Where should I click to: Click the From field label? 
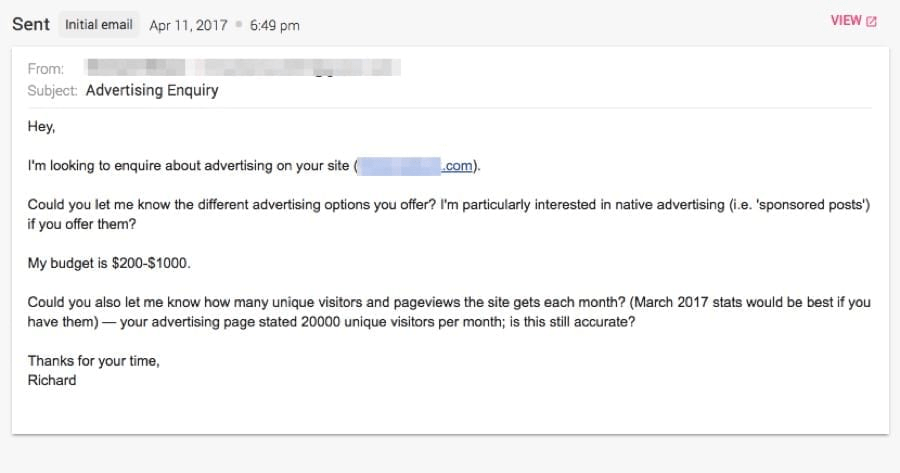(x=46, y=69)
